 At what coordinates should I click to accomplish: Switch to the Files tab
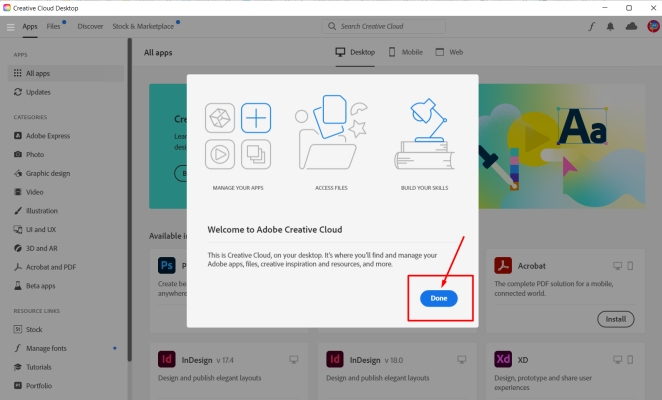point(53,26)
